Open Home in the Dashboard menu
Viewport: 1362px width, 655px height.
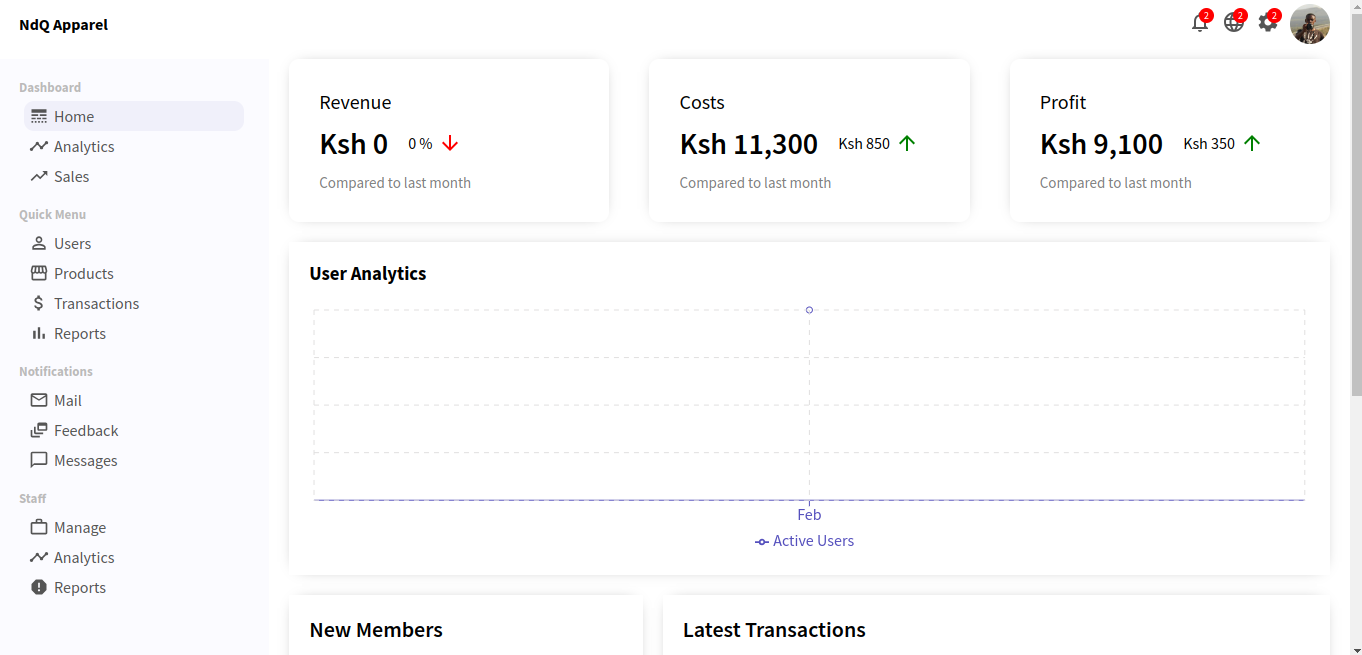[74, 116]
